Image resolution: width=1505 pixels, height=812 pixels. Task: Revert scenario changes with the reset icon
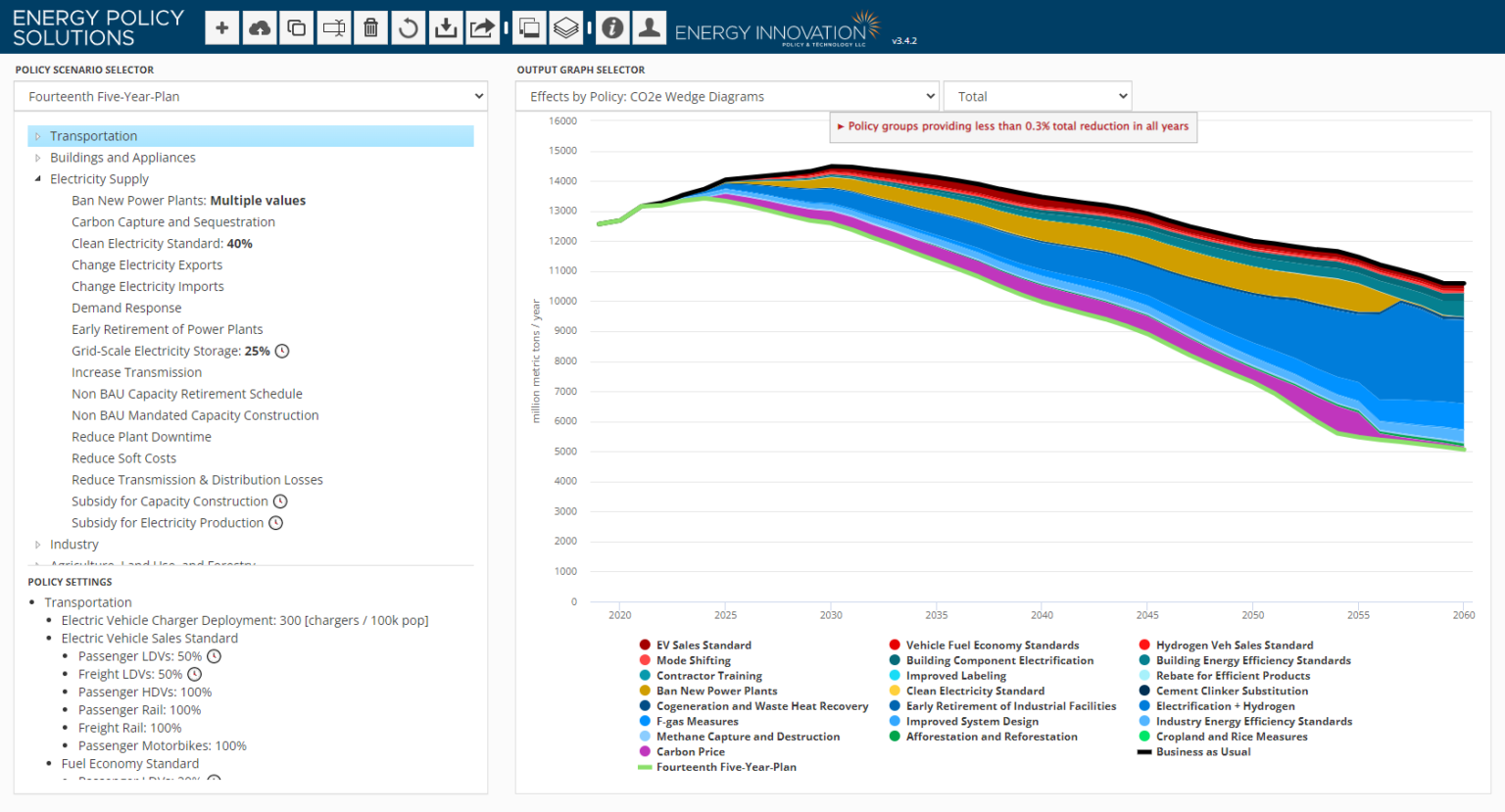coord(408,26)
